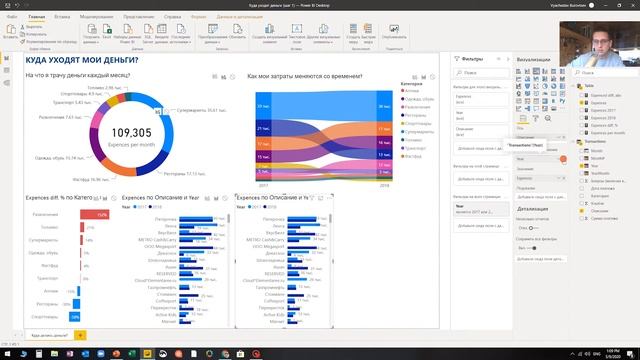Open focus mode on selected bar chart
The image size is (640, 360).
(x=321, y=198)
